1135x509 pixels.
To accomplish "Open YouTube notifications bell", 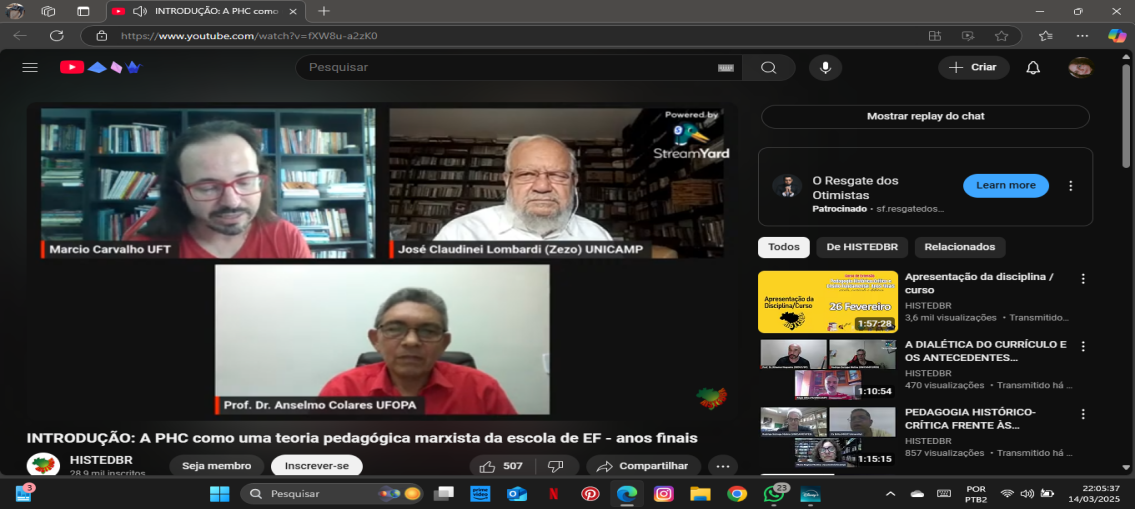I will click(x=1033, y=67).
